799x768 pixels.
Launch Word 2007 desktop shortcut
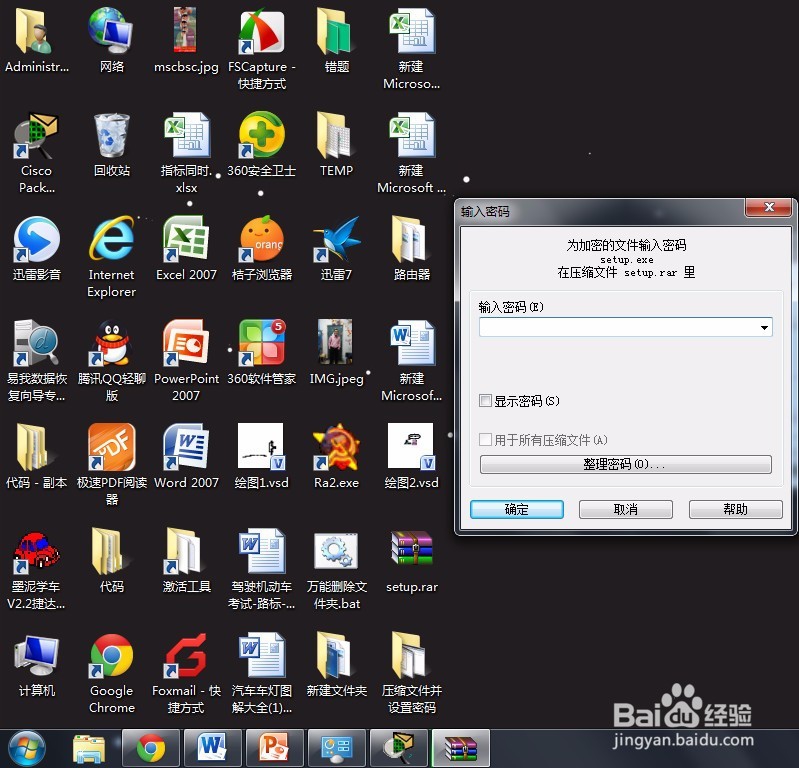pos(186,447)
